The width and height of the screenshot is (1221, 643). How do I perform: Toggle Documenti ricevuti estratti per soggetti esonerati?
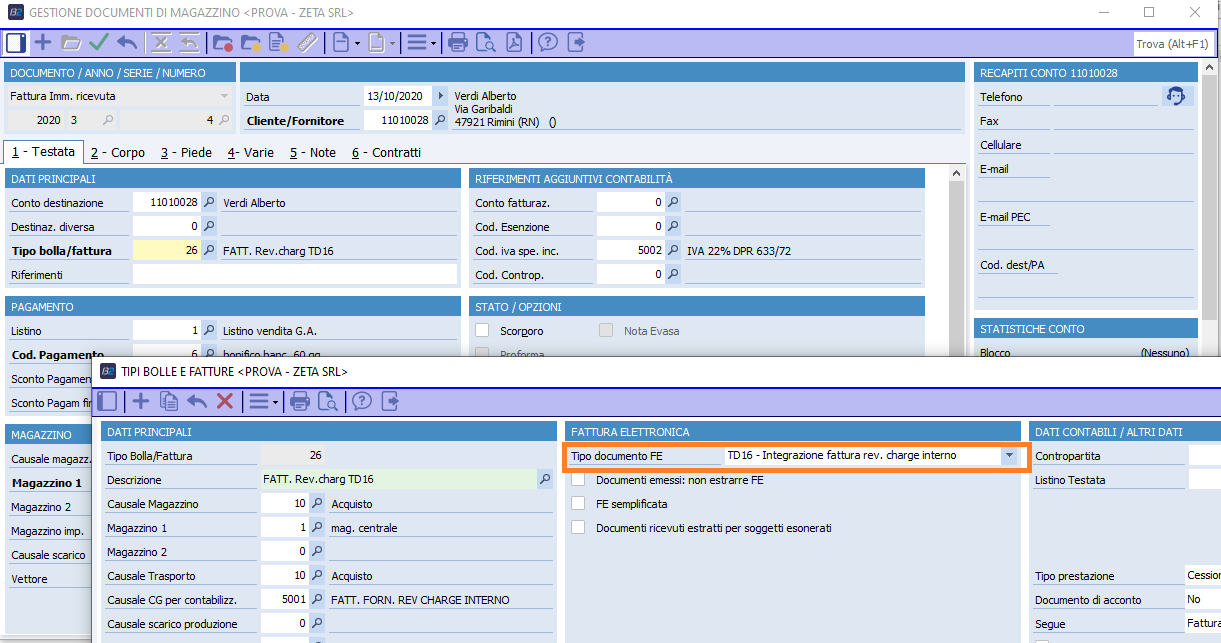[x=578, y=528]
